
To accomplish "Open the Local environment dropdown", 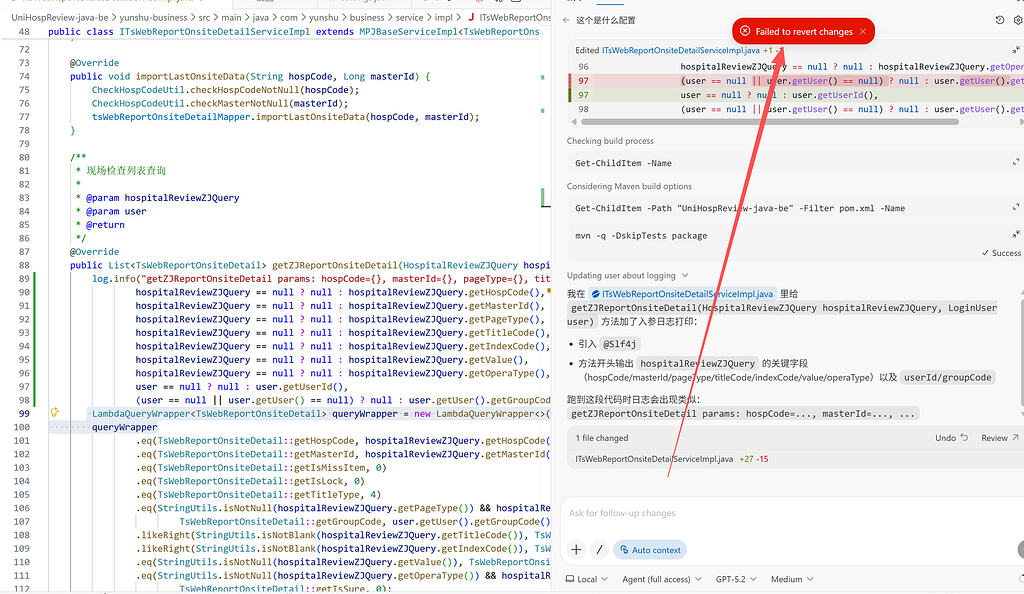I will [x=586, y=579].
